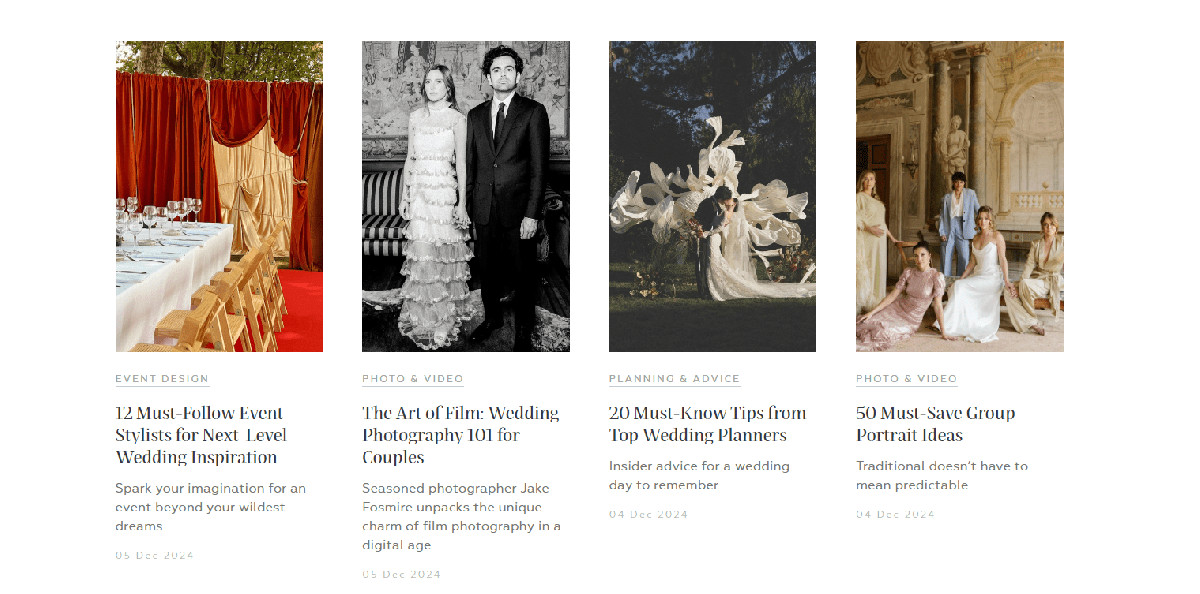Click the 04 Dec 2024 date under group portraits
The image size is (1200, 594).
click(895, 514)
